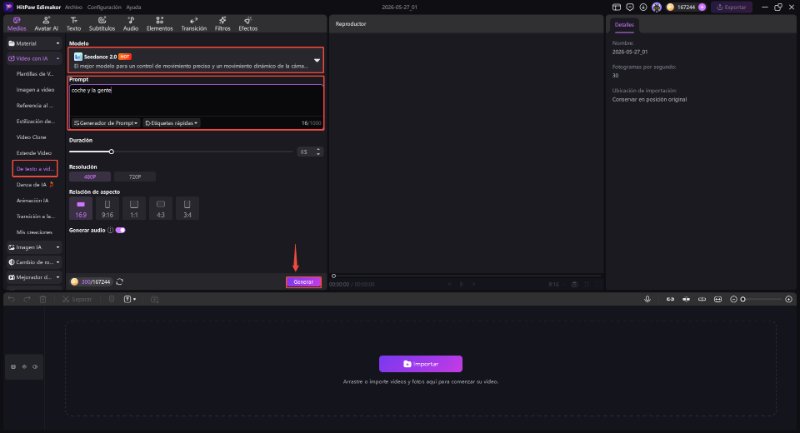
Task: Select 9:16 aspect ratio
Action: (107, 209)
